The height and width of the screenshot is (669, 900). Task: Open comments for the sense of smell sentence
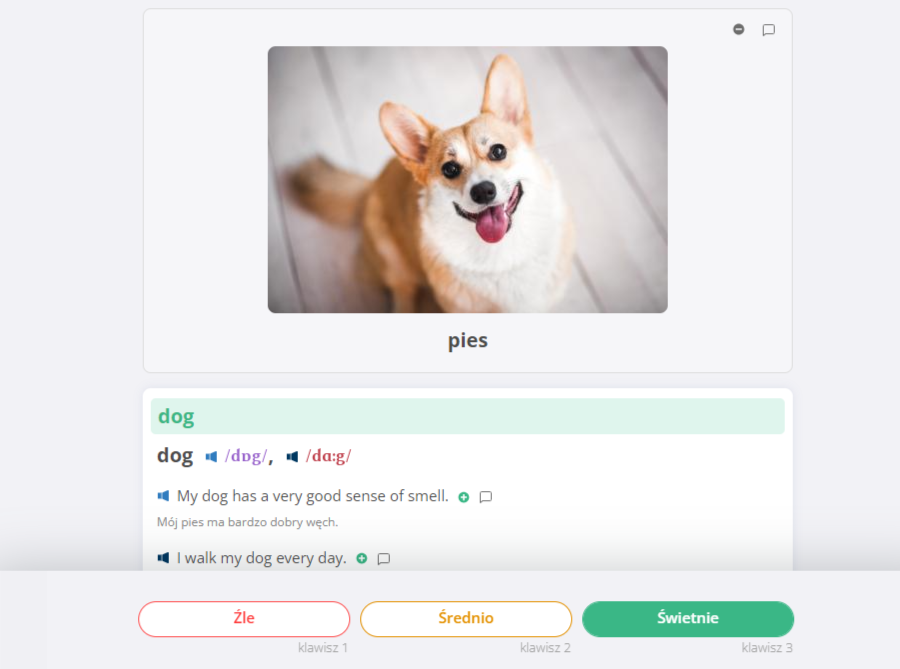click(486, 497)
